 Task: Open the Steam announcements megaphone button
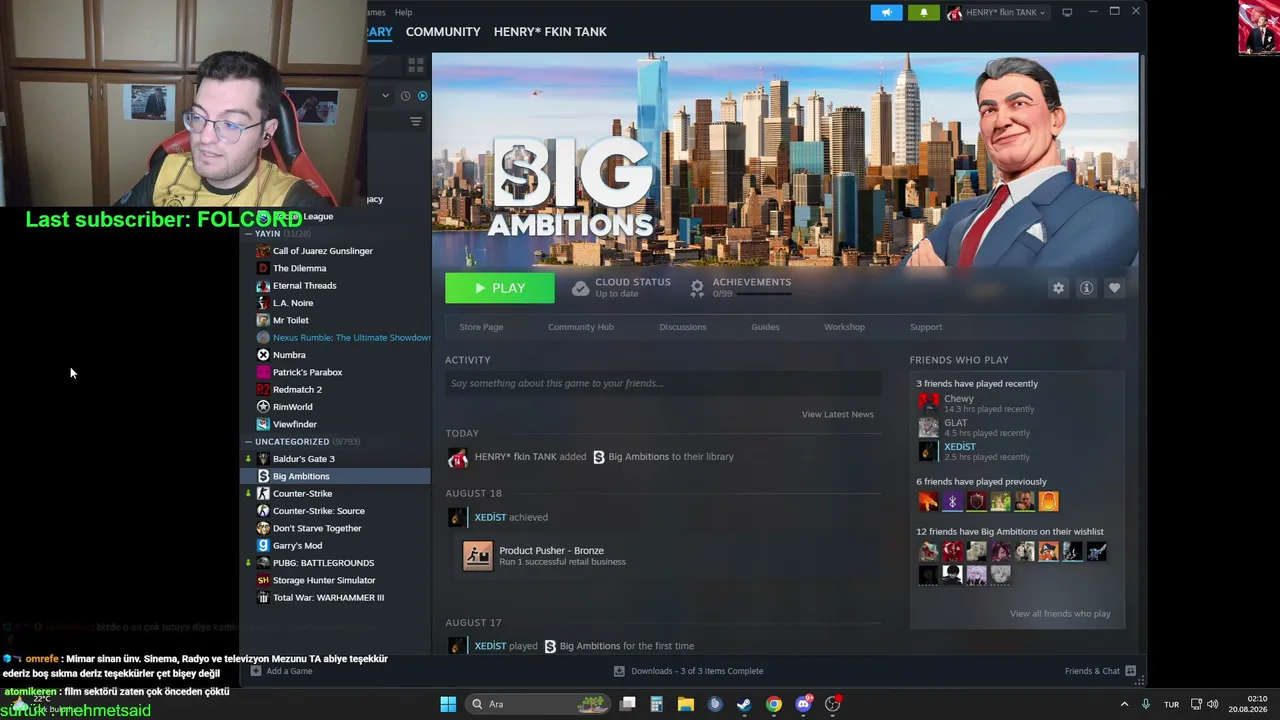tap(886, 13)
